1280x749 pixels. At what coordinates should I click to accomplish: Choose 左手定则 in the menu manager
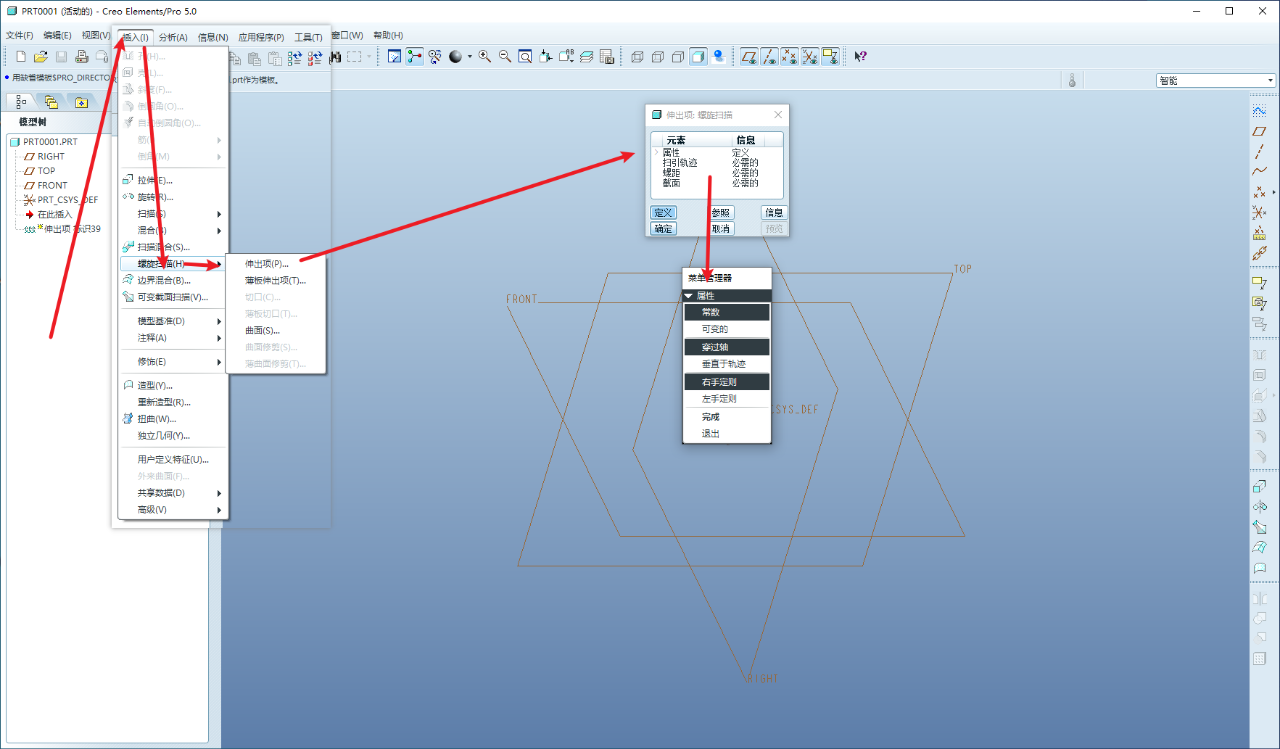tap(718, 399)
